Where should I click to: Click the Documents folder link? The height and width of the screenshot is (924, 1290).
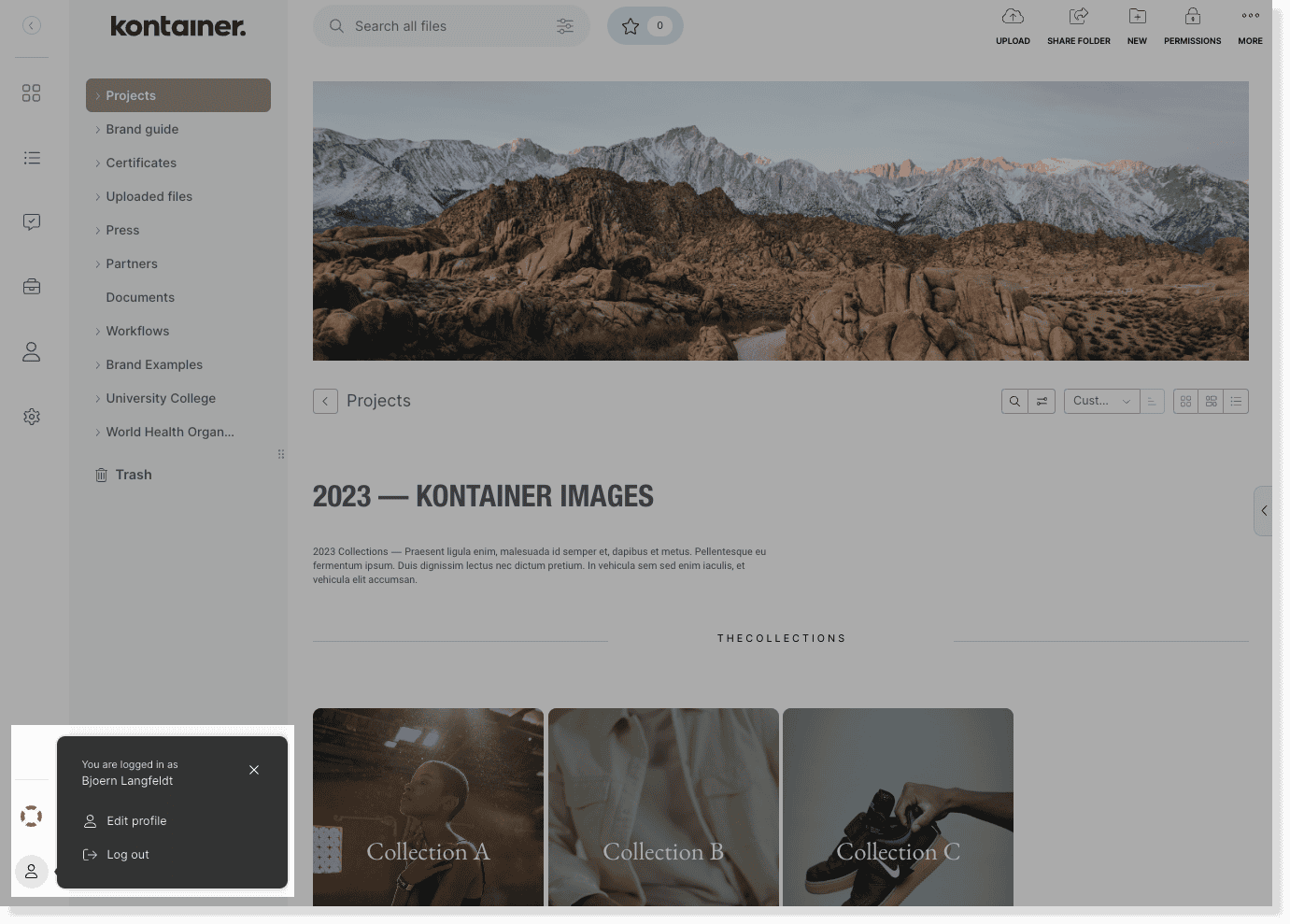140,297
